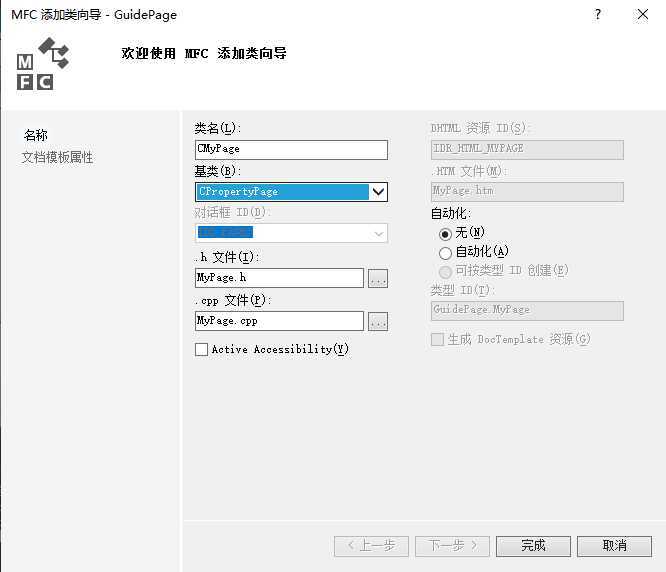This screenshot has width=666, height=572.
Task: Click the .h 文件 field with MyPage.h
Action: (279, 278)
